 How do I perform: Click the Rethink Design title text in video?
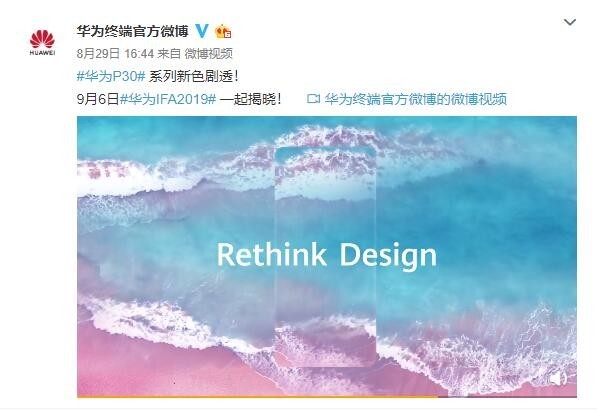click(327, 254)
